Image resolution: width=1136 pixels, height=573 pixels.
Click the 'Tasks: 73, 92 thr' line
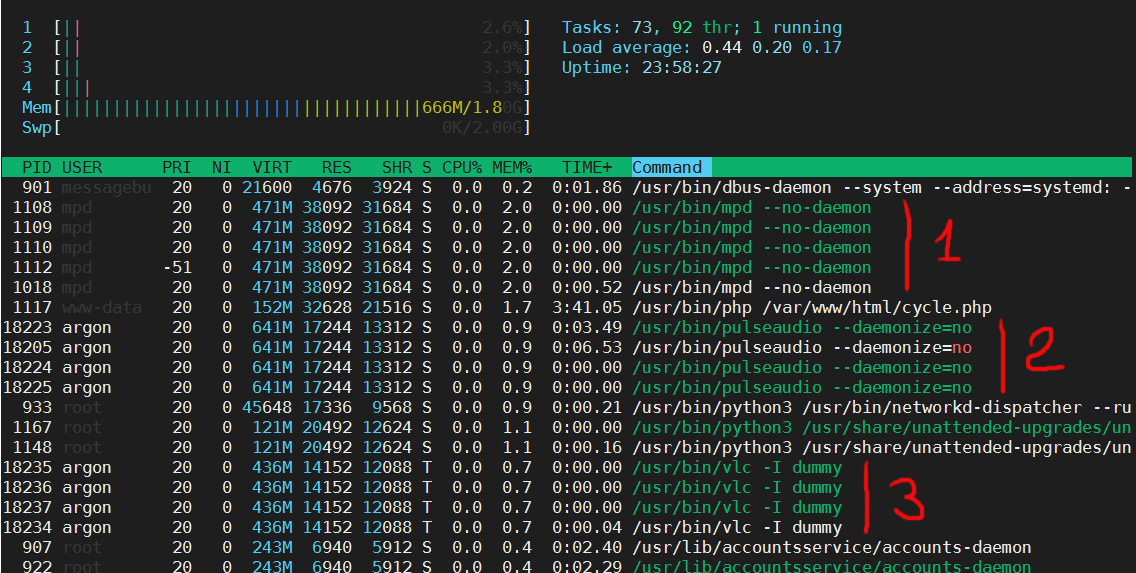pos(702,28)
